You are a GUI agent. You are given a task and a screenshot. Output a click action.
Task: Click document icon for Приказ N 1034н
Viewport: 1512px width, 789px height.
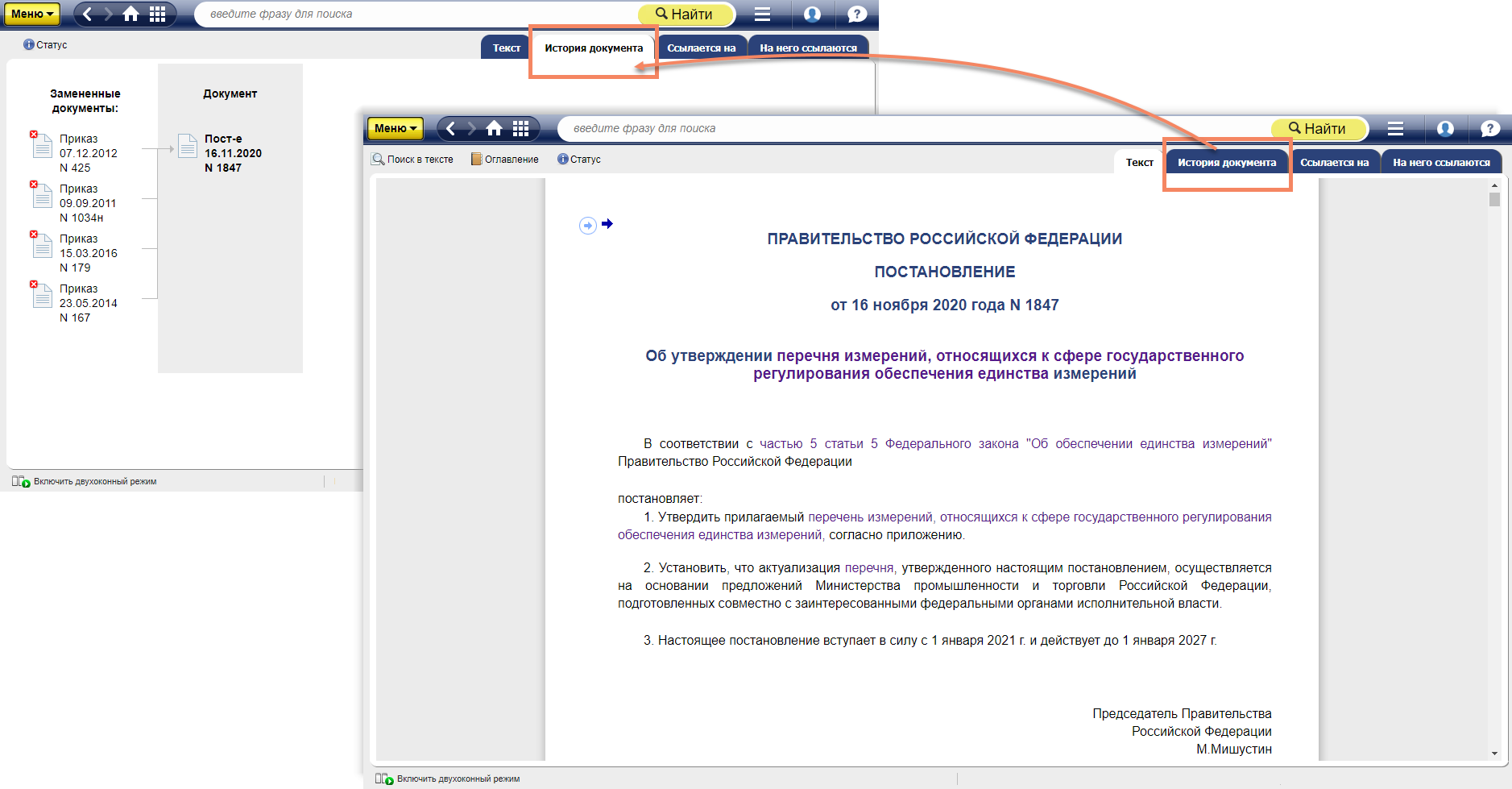[42, 194]
